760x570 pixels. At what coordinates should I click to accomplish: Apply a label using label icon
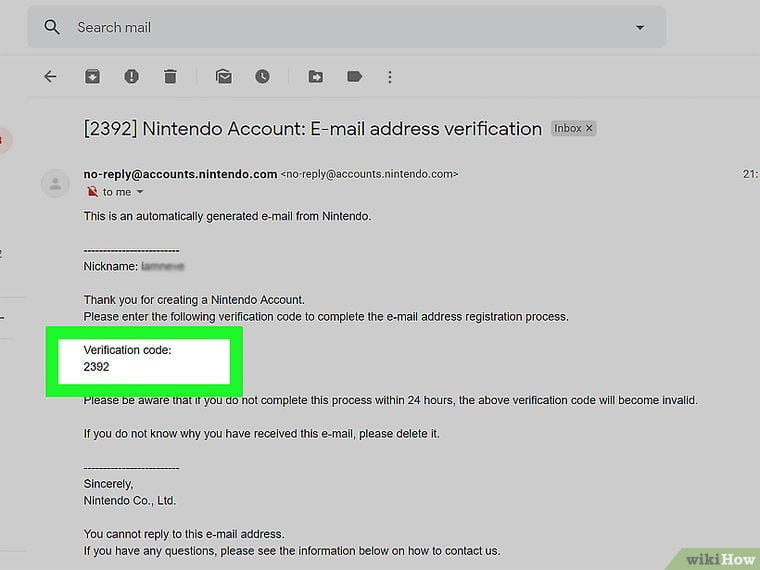[354, 77]
